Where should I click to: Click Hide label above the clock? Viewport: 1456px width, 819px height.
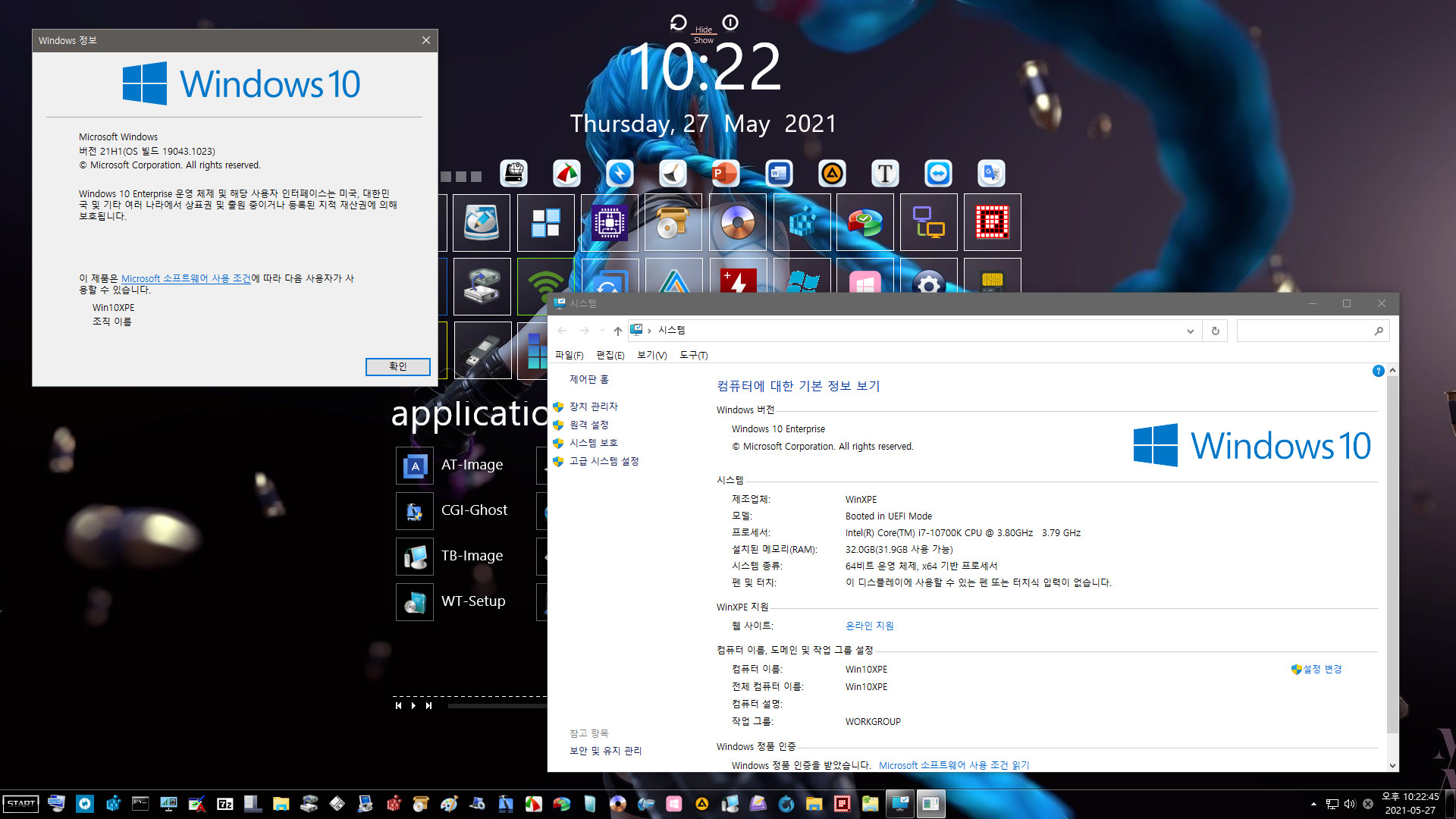(704, 30)
